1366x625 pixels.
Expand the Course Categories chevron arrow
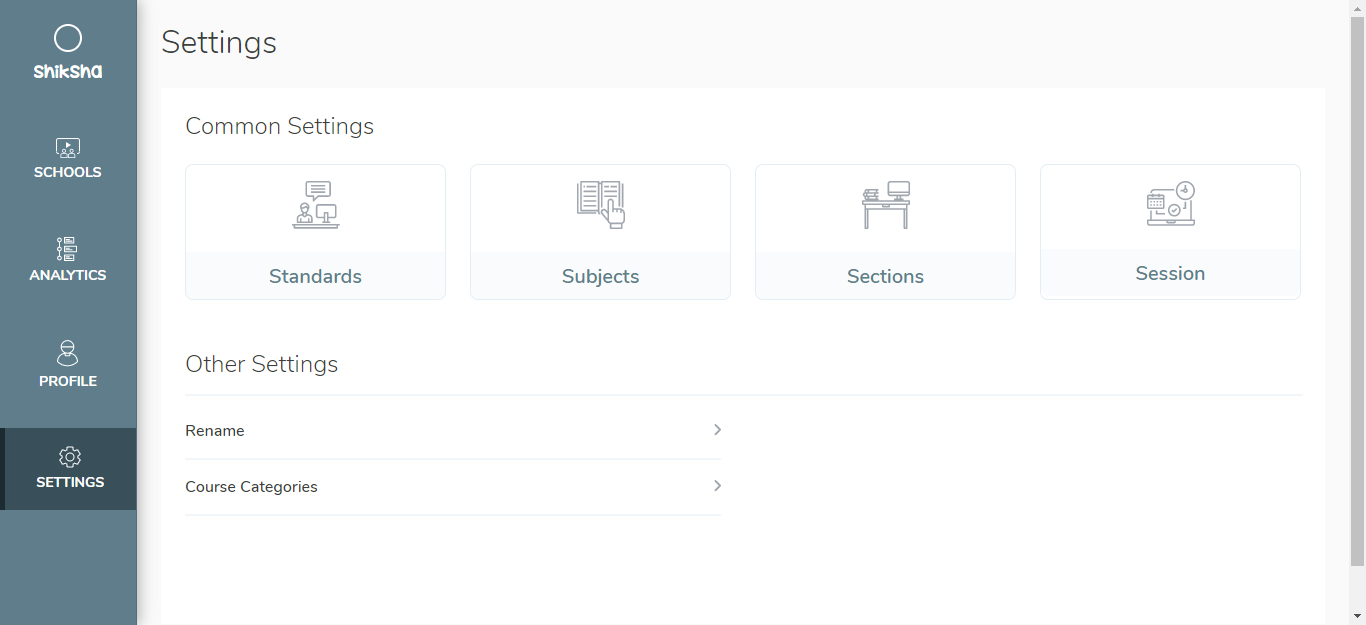(717, 486)
